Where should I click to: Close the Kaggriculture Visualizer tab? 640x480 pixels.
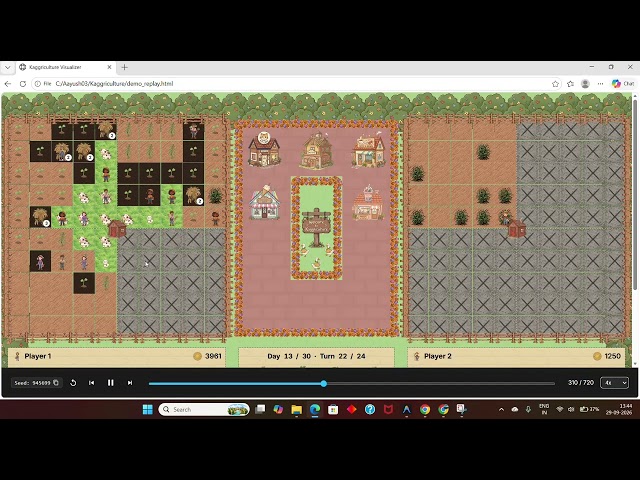point(109,67)
